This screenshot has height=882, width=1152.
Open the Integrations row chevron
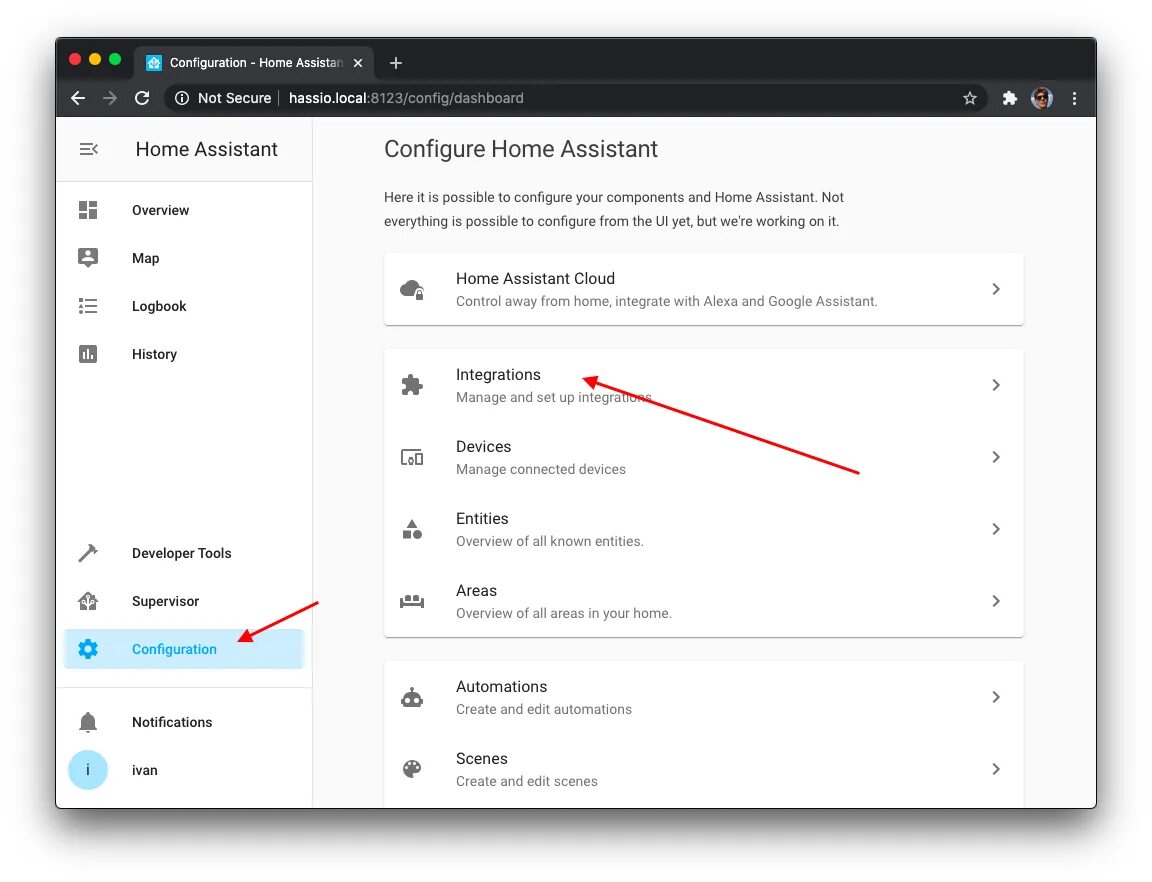click(x=996, y=385)
